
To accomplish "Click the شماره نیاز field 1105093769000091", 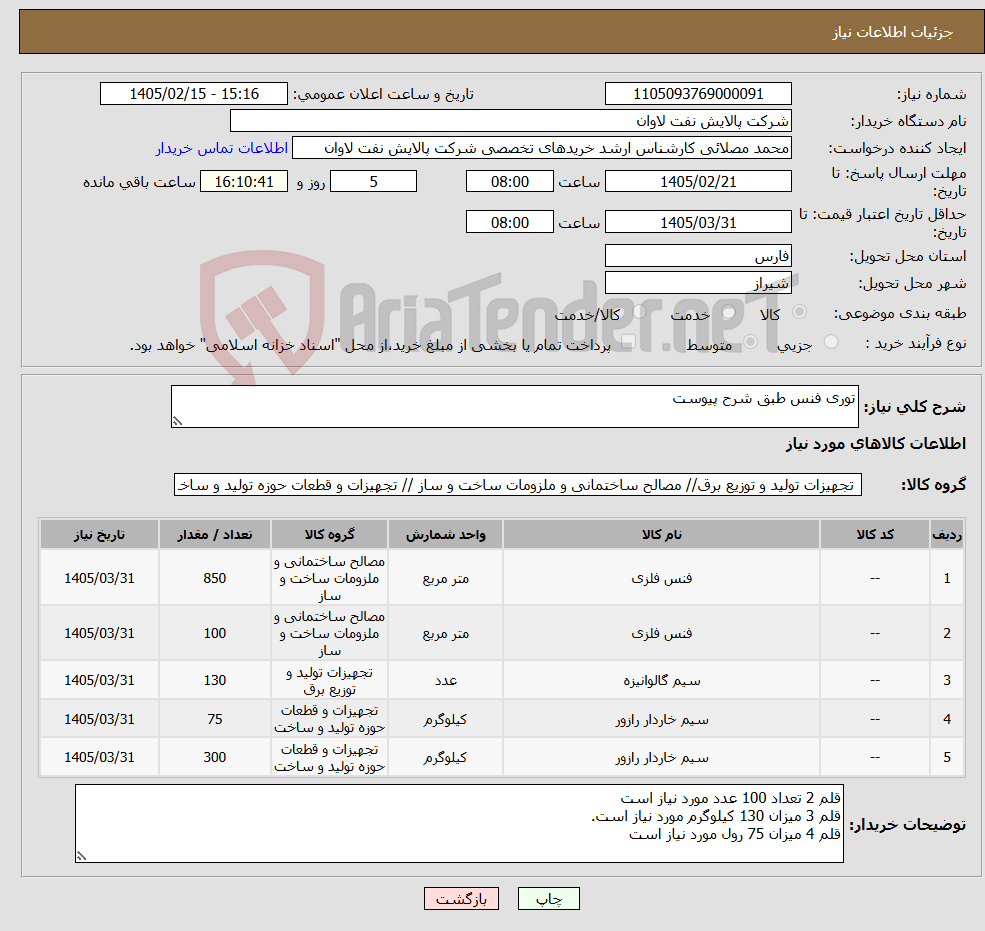I will (698, 94).
